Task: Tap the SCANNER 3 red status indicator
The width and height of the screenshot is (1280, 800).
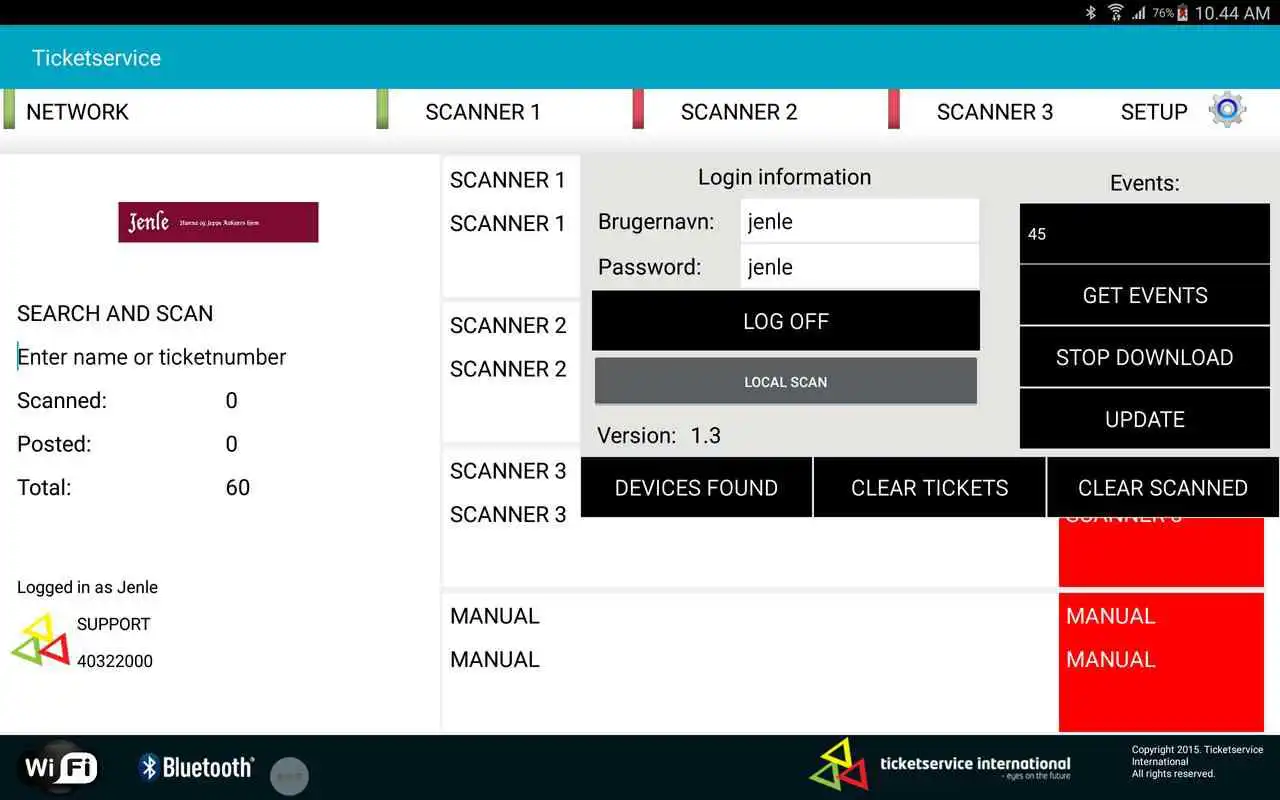Action: click(x=894, y=109)
